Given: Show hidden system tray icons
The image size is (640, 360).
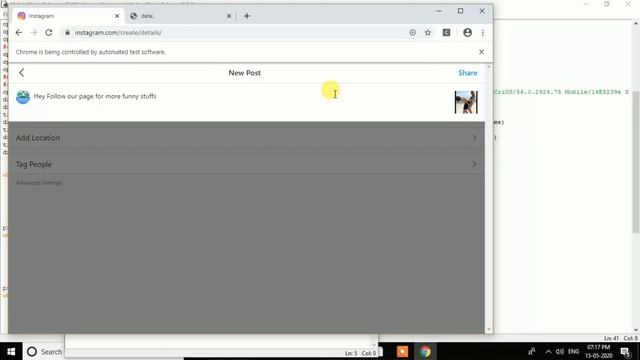Looking at the screenshot, I should click(548, 351).
